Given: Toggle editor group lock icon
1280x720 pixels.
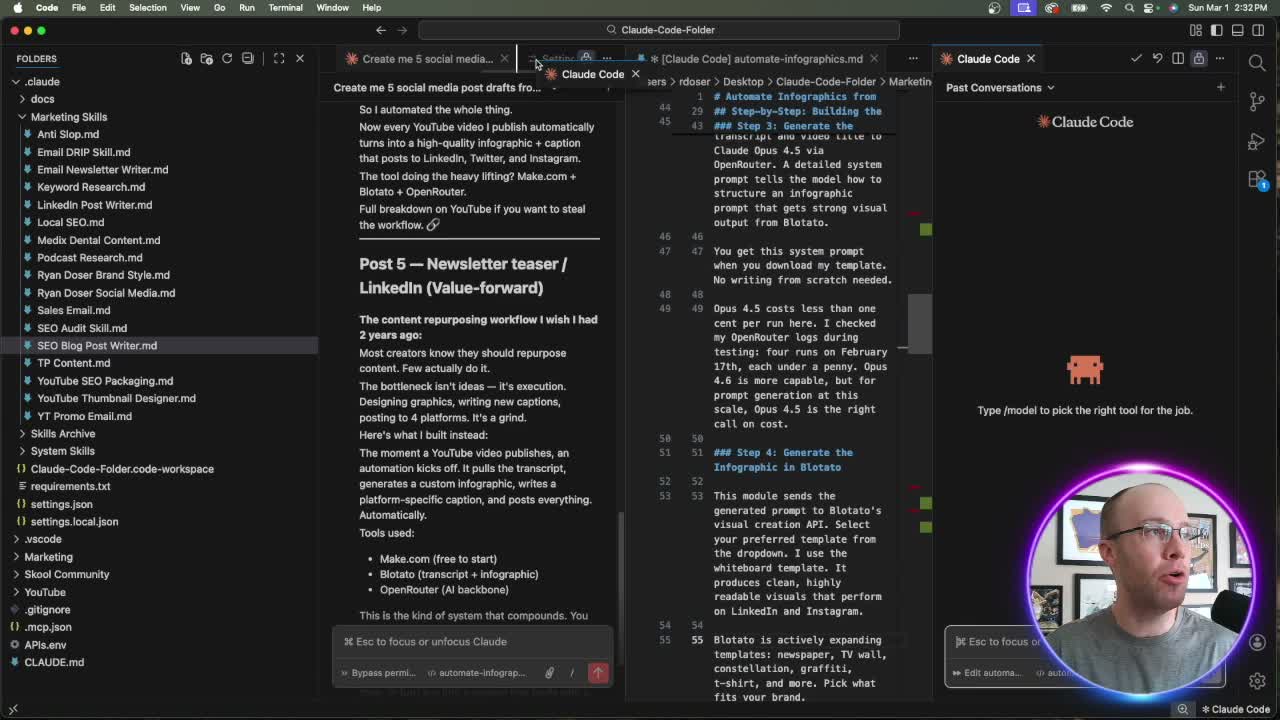Looking at the screenshot, I should [x=1199, y=58].
